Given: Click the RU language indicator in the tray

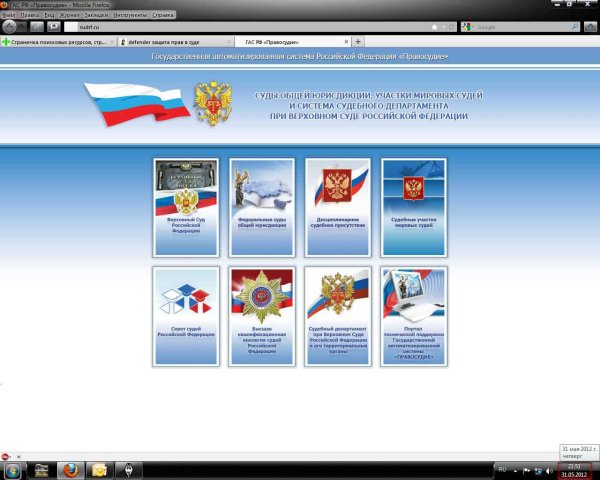Looking at the screenshot, I should pos(502,470).
